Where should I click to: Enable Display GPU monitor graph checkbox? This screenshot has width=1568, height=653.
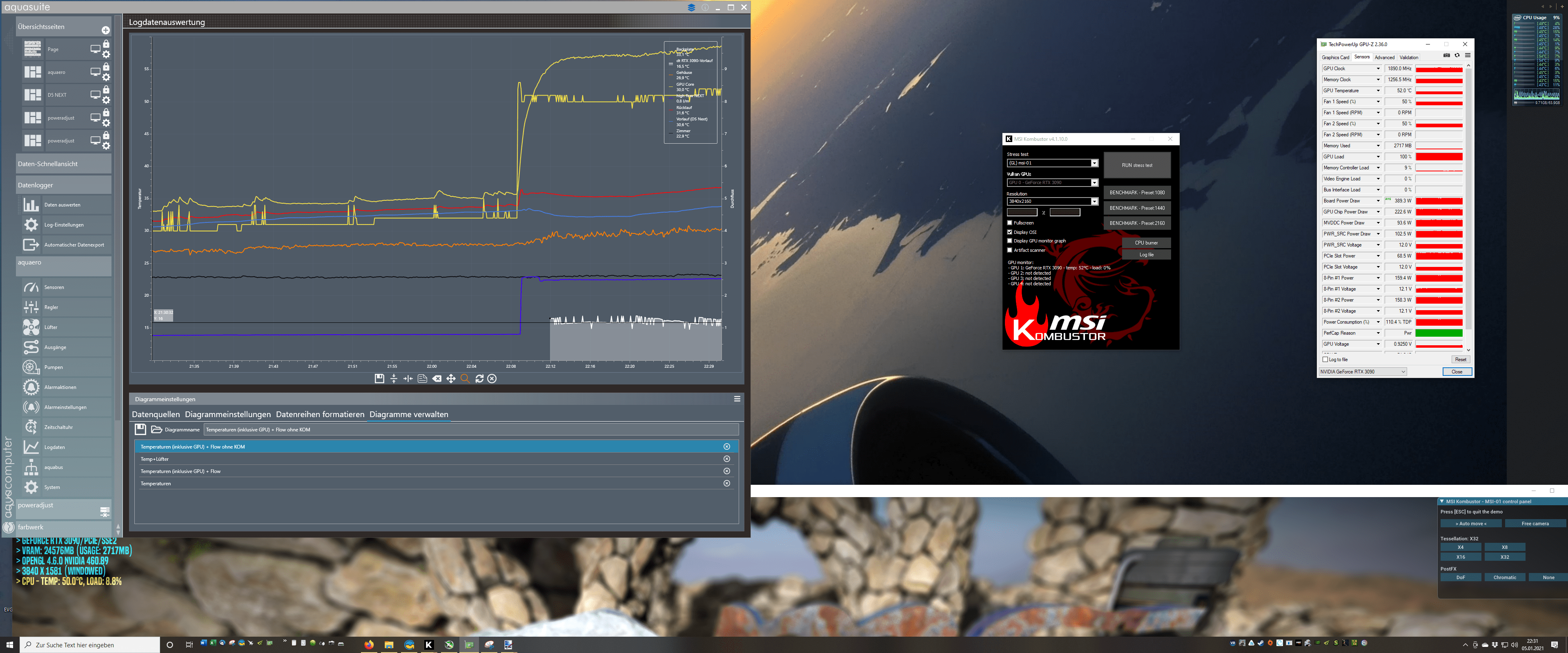coord(1010,241)
